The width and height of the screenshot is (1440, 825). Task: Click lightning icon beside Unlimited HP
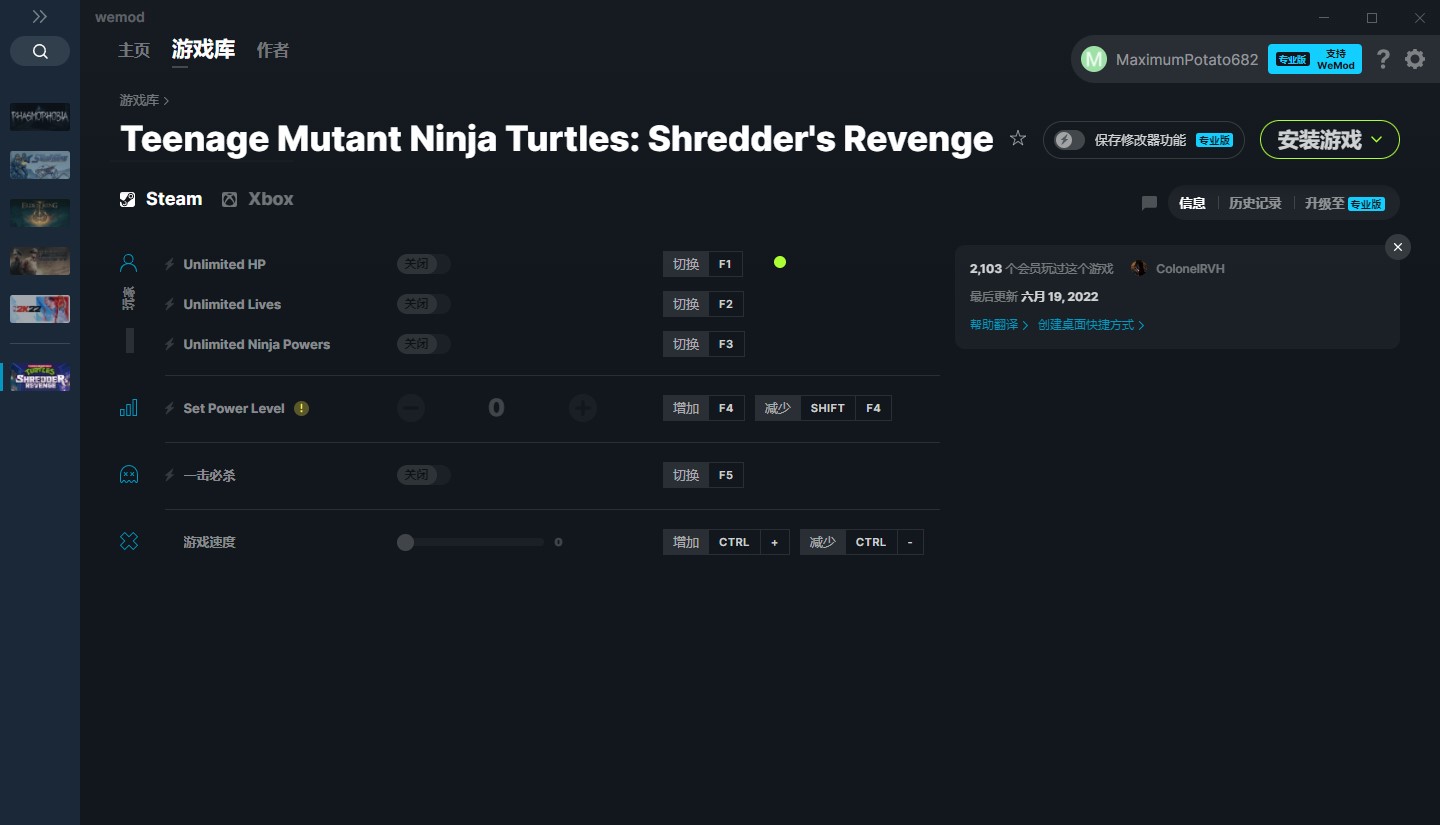point(170,264)
